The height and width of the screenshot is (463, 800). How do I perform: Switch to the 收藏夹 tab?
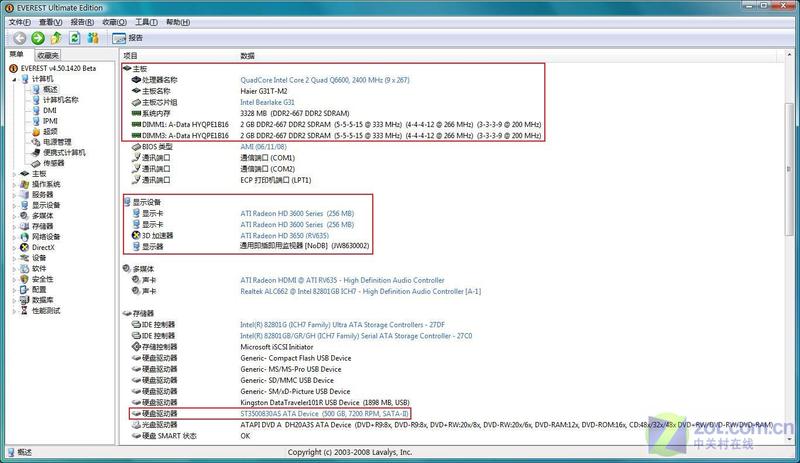click(48, 55)
